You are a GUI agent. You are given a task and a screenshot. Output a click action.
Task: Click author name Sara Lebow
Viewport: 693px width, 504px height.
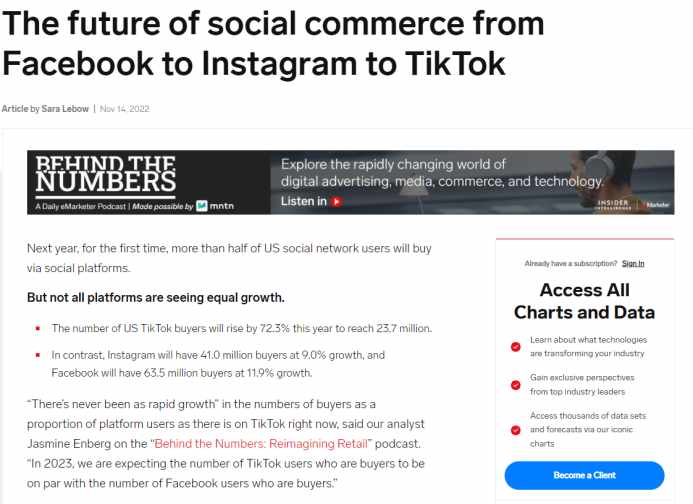coord(65,109)
